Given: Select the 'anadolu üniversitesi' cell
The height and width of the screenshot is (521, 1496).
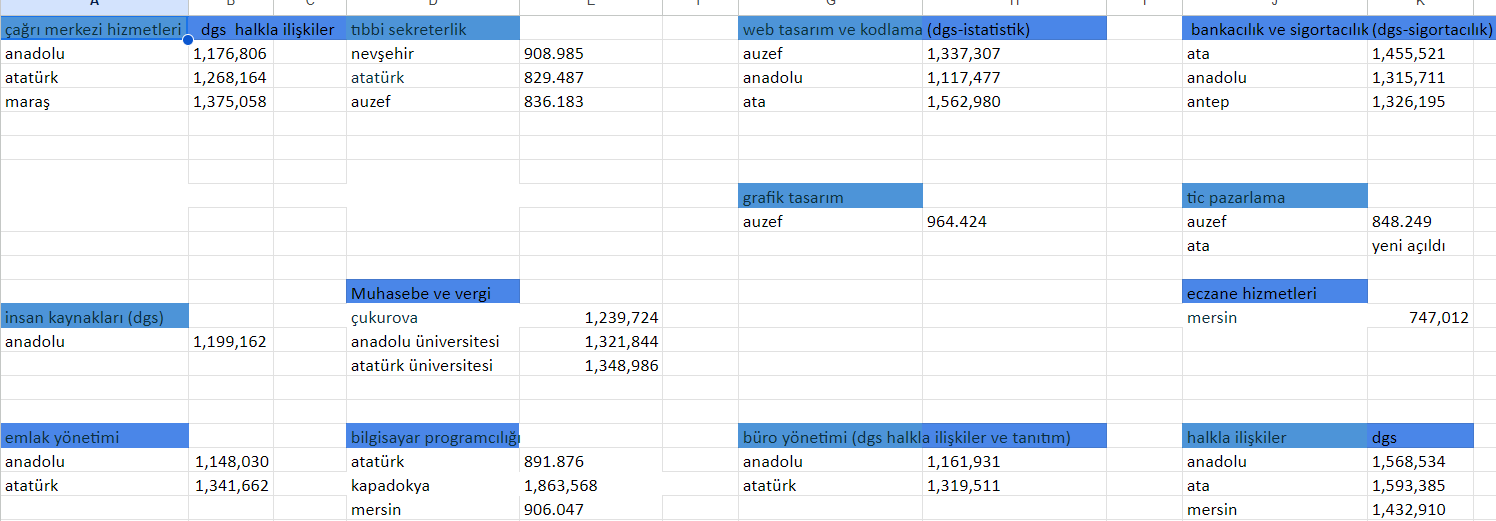Looking at the screenshot, I should 433,341.
